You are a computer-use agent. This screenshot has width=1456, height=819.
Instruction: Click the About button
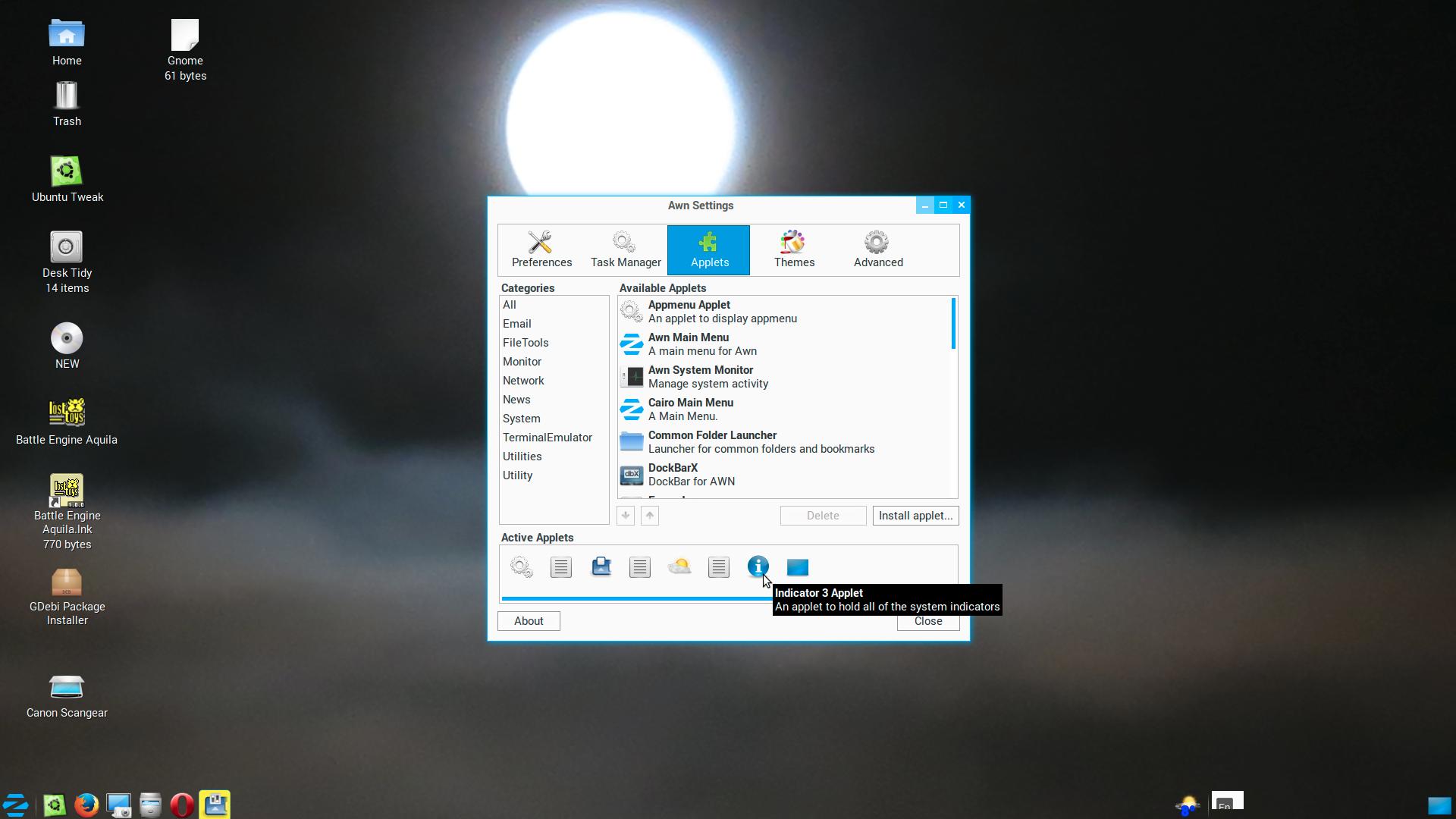[x=529, y=621]
